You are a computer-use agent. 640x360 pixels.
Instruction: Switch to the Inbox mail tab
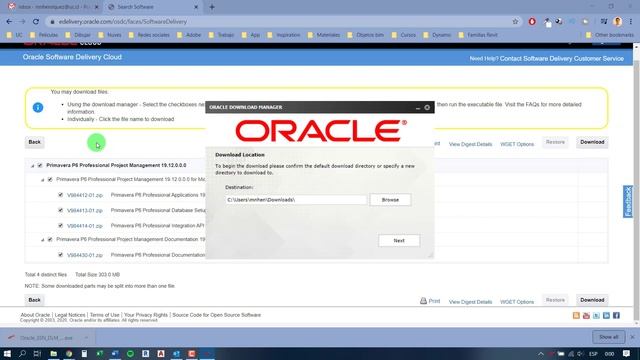click(53, 7)
